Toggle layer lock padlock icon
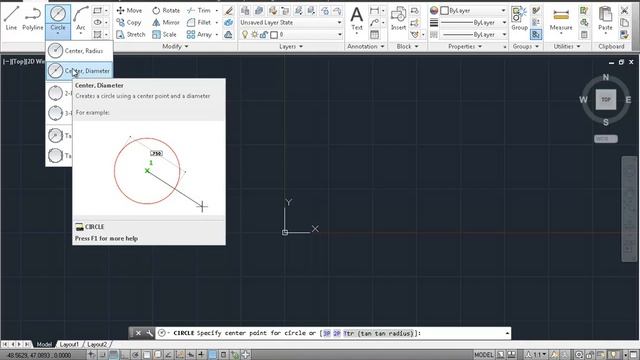Image resolution: width=640 pixels, height=360 pixels. click(x=264, y=35)
